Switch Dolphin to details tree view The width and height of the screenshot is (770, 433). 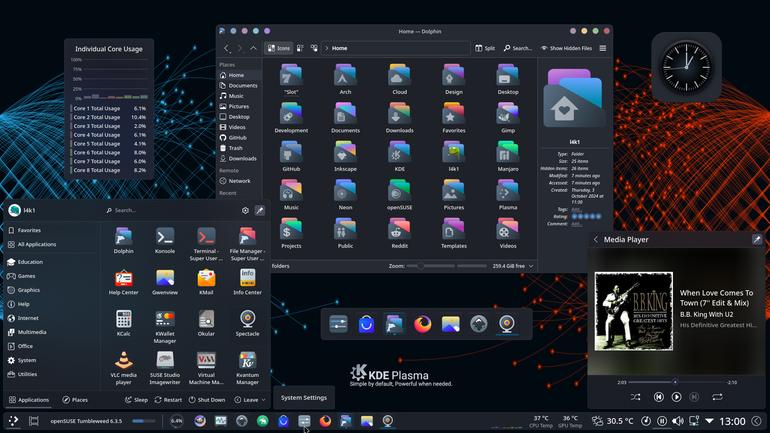pyautogui.click(x=314, y=48)
